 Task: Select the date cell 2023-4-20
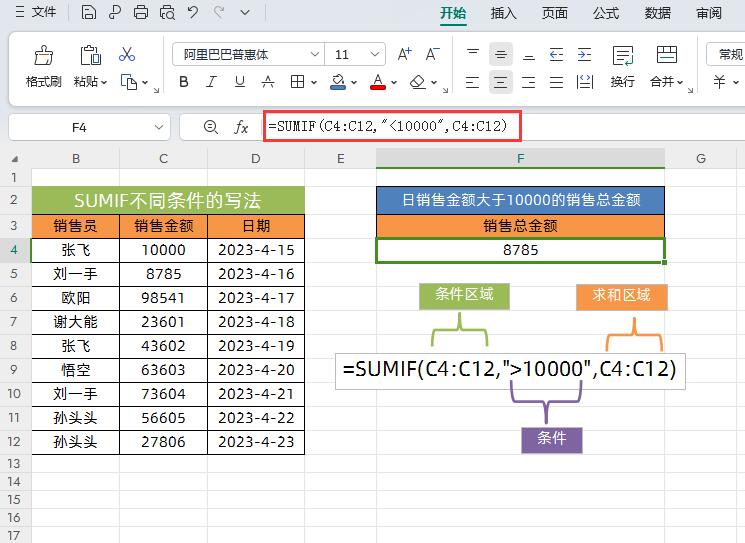[x=256, y=370]
